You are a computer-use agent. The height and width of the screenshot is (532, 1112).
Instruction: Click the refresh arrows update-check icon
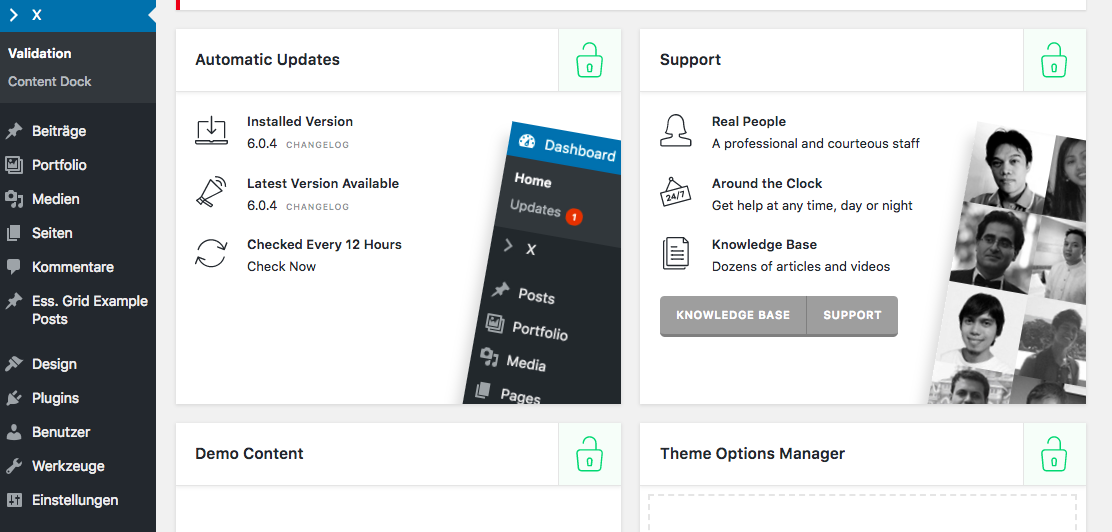click(x=211, y=254)
